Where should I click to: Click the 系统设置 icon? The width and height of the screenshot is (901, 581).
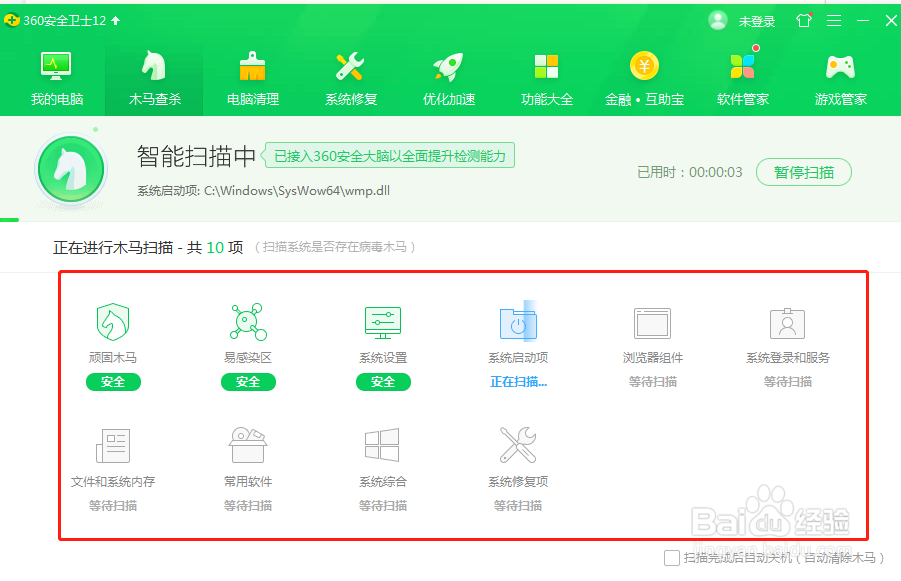click(x=383, y=322)
